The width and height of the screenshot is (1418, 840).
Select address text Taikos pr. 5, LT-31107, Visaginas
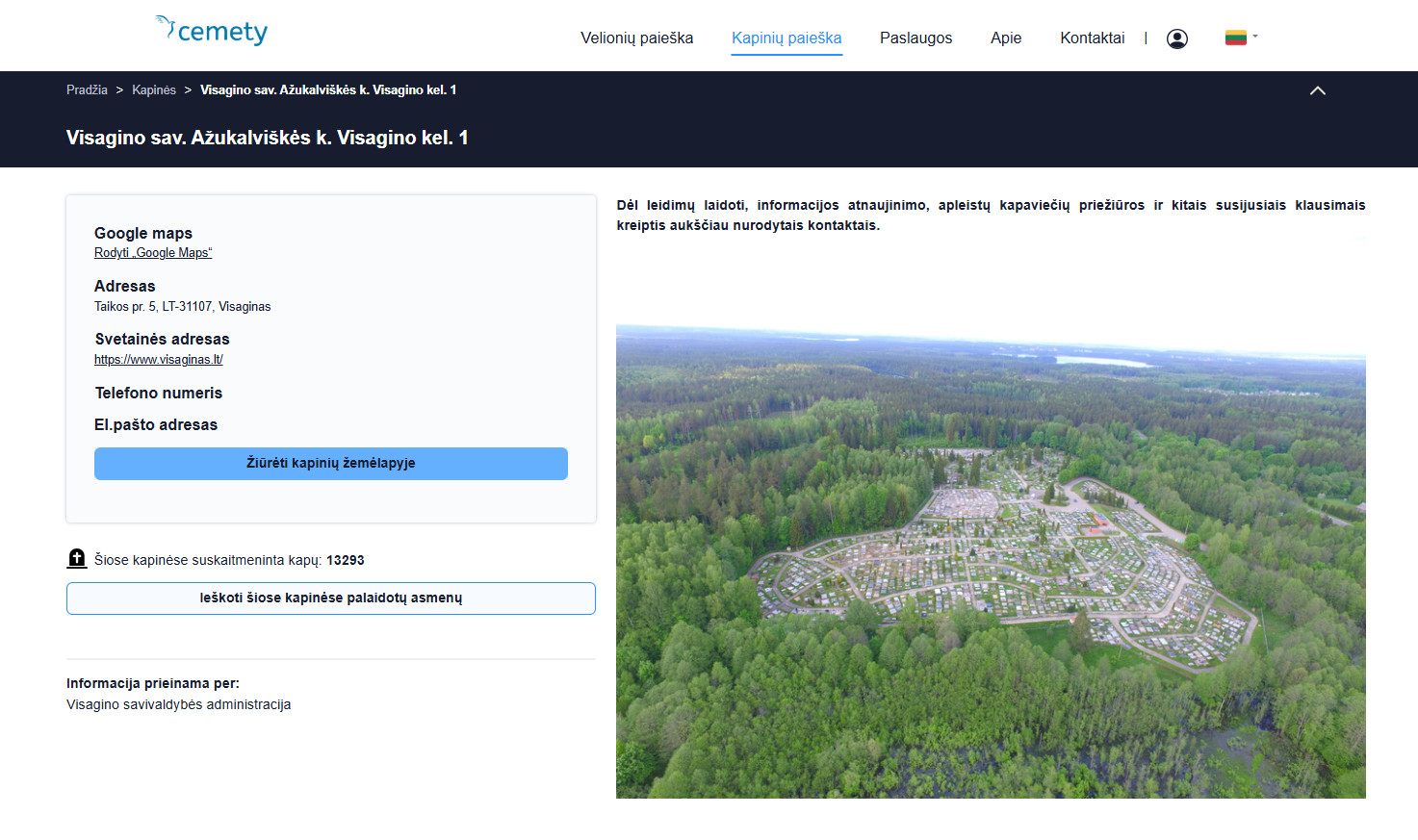(183, 307)
